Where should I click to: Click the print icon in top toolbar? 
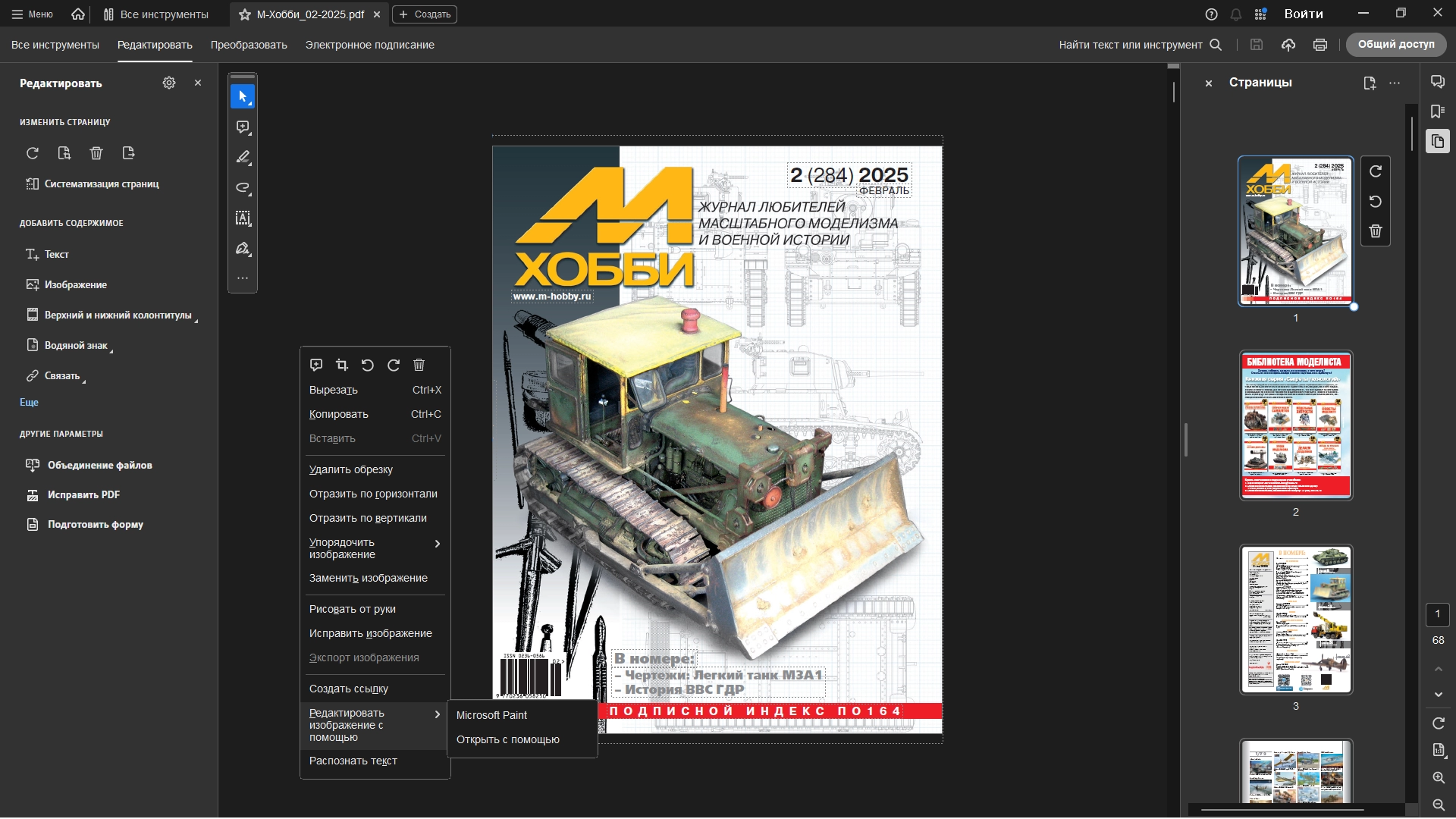coord(1320,45)
